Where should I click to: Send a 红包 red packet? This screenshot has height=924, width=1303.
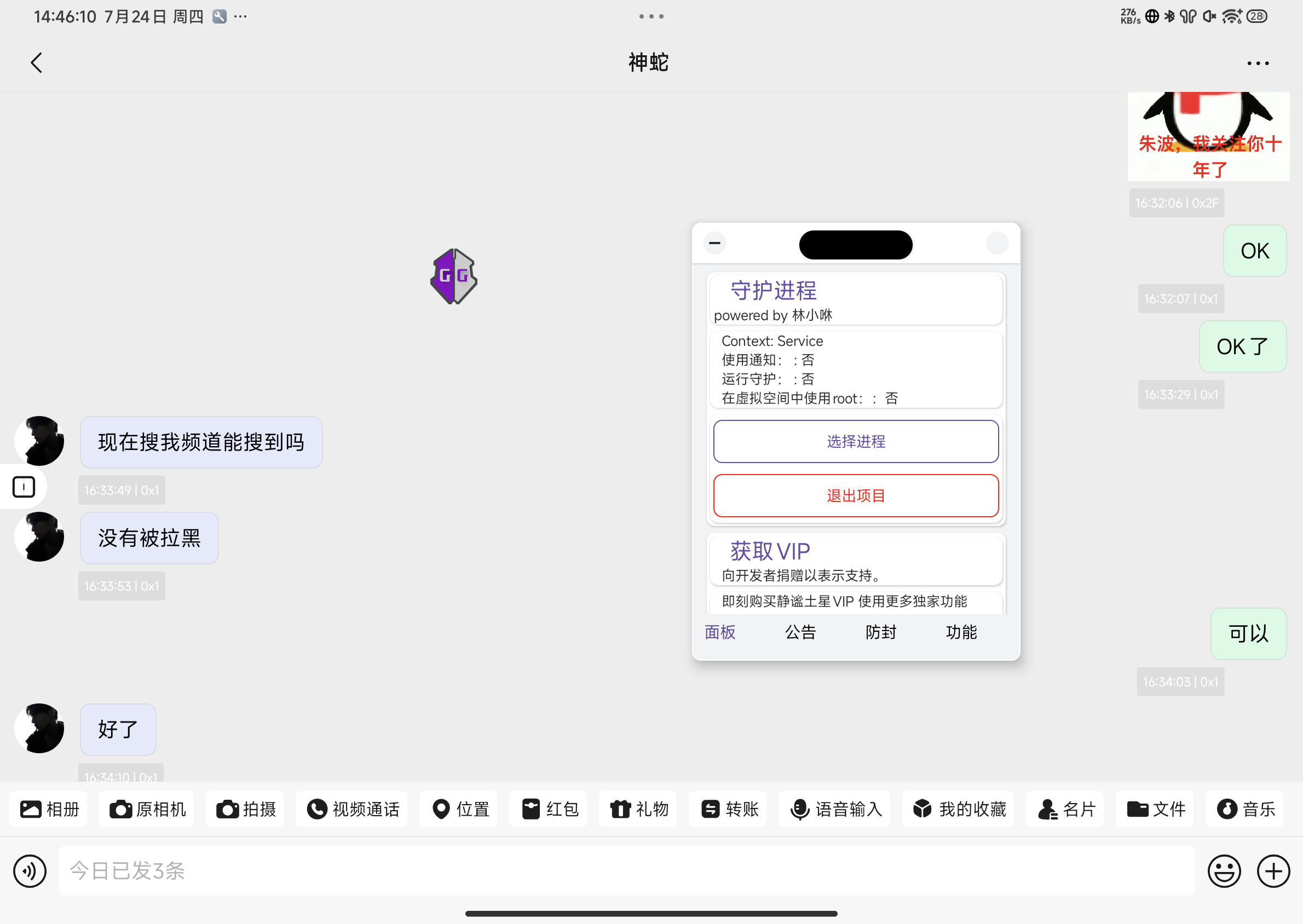coord(549,809)
